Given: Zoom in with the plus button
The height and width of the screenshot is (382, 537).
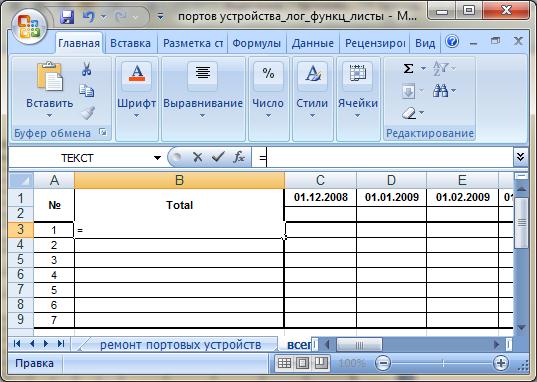Looking at the screenshot, I should click(501, 363).
